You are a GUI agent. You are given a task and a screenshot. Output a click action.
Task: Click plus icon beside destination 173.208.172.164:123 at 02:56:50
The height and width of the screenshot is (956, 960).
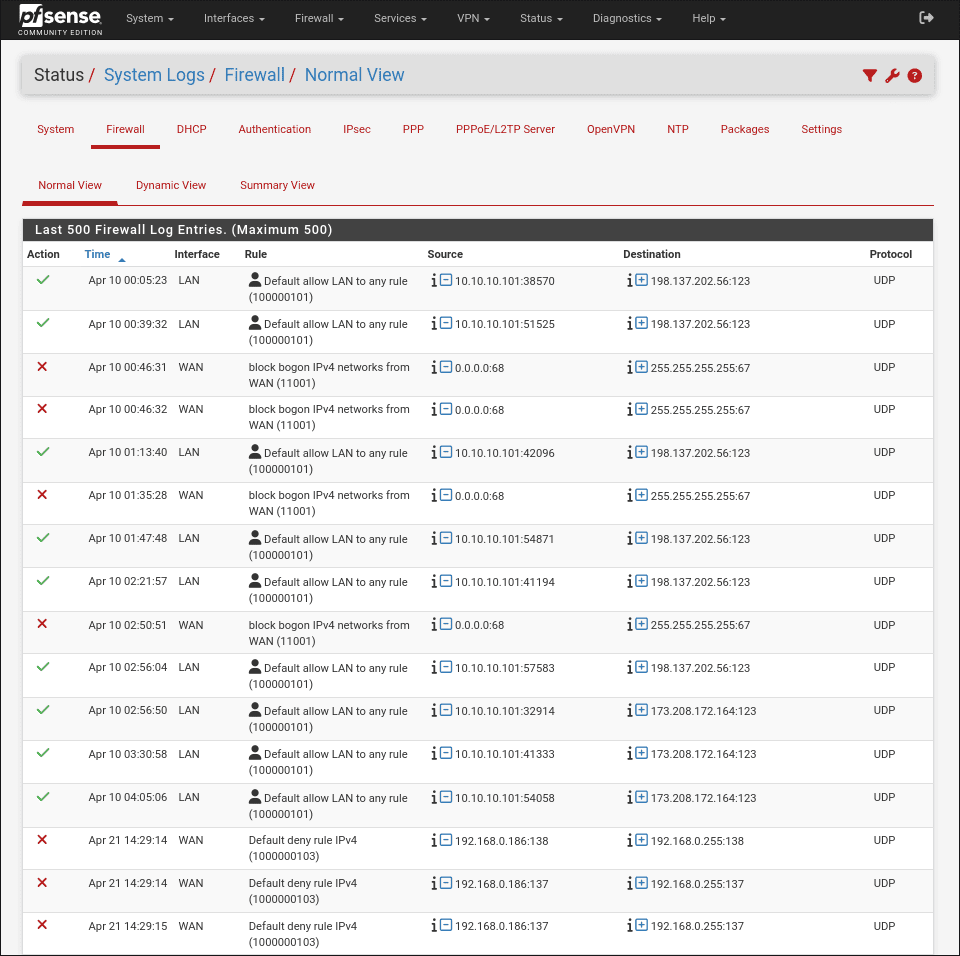tap(642, 710)
